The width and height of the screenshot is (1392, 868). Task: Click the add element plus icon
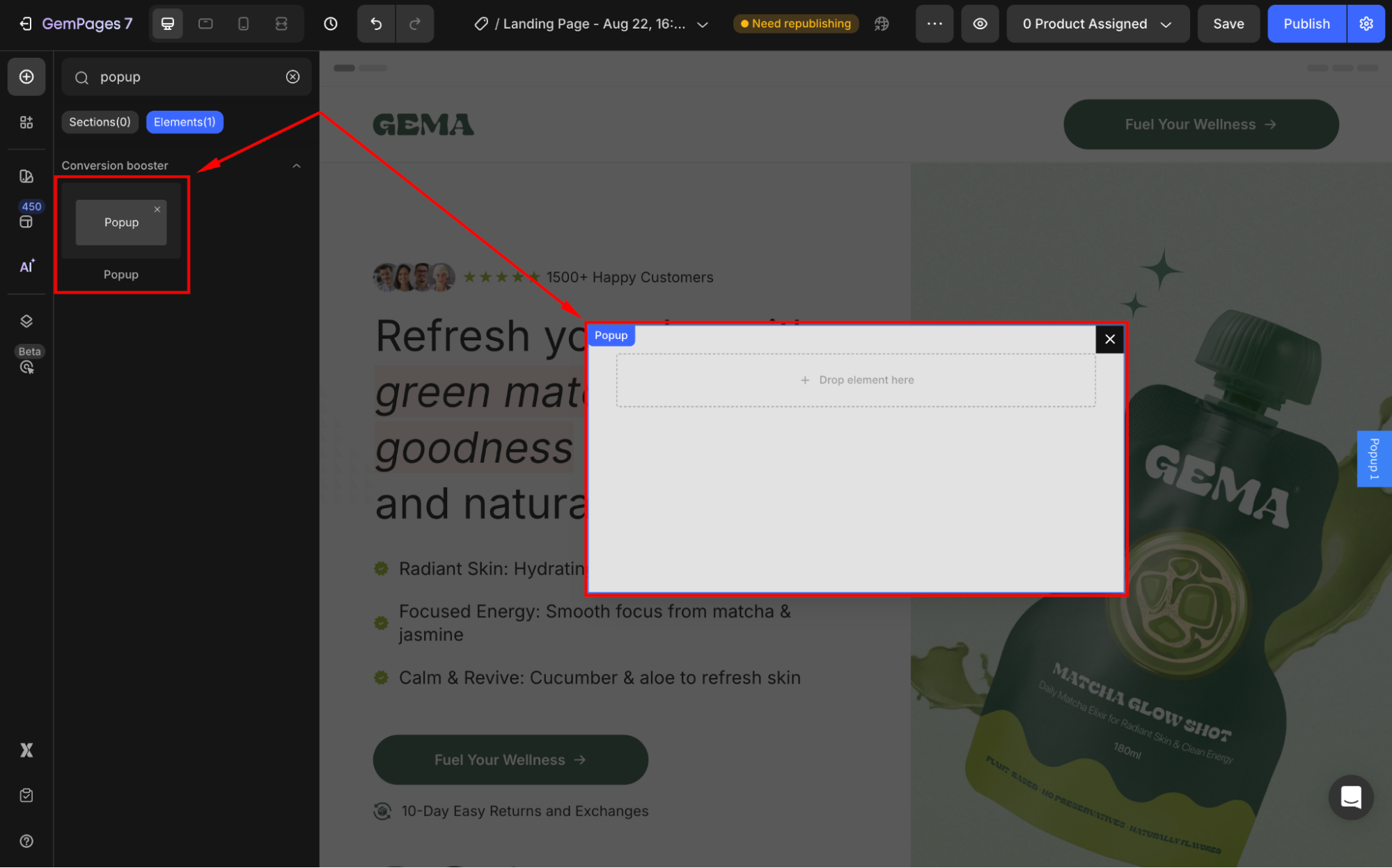26,77
